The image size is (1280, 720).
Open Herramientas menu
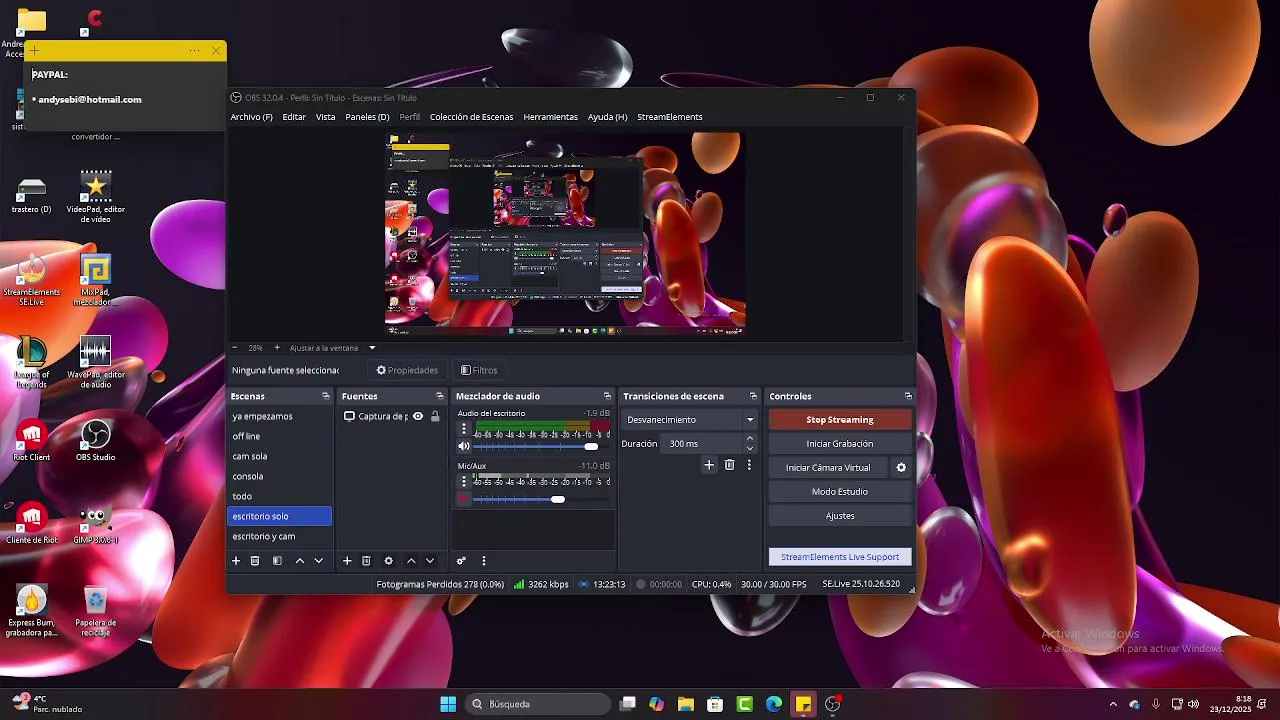[x=550, y=117]
